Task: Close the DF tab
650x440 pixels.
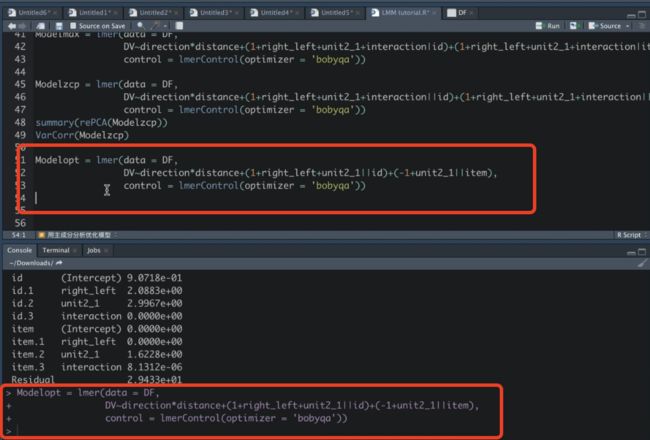Action: point(471,13)
